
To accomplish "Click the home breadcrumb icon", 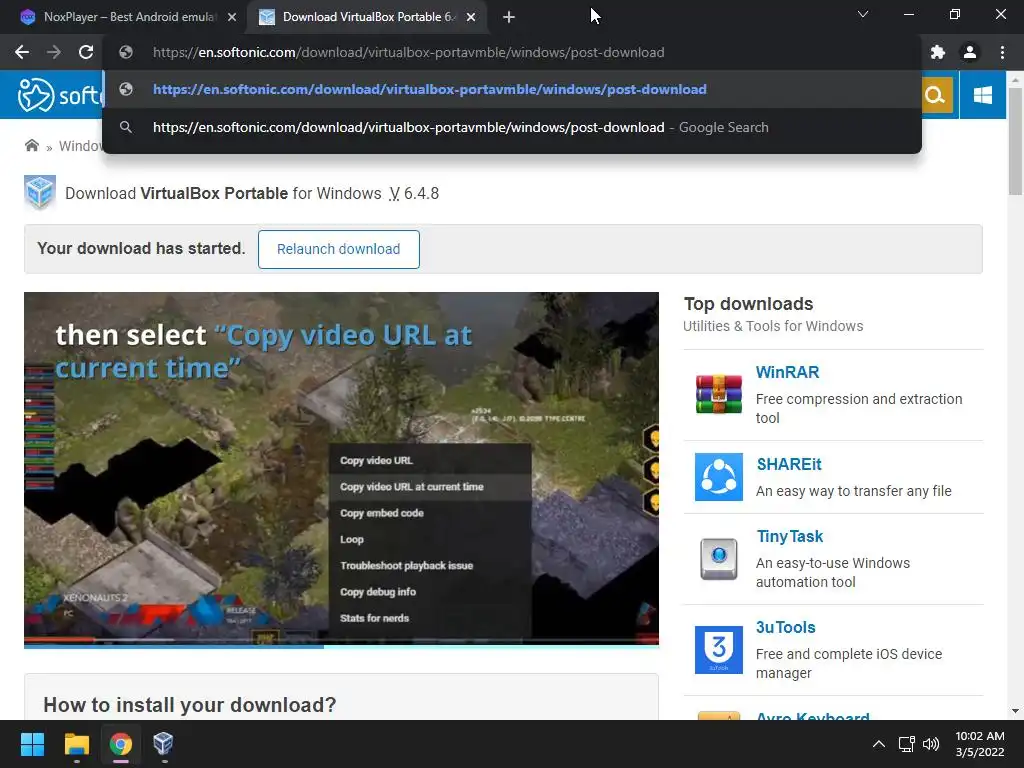I will pos(31,145).
